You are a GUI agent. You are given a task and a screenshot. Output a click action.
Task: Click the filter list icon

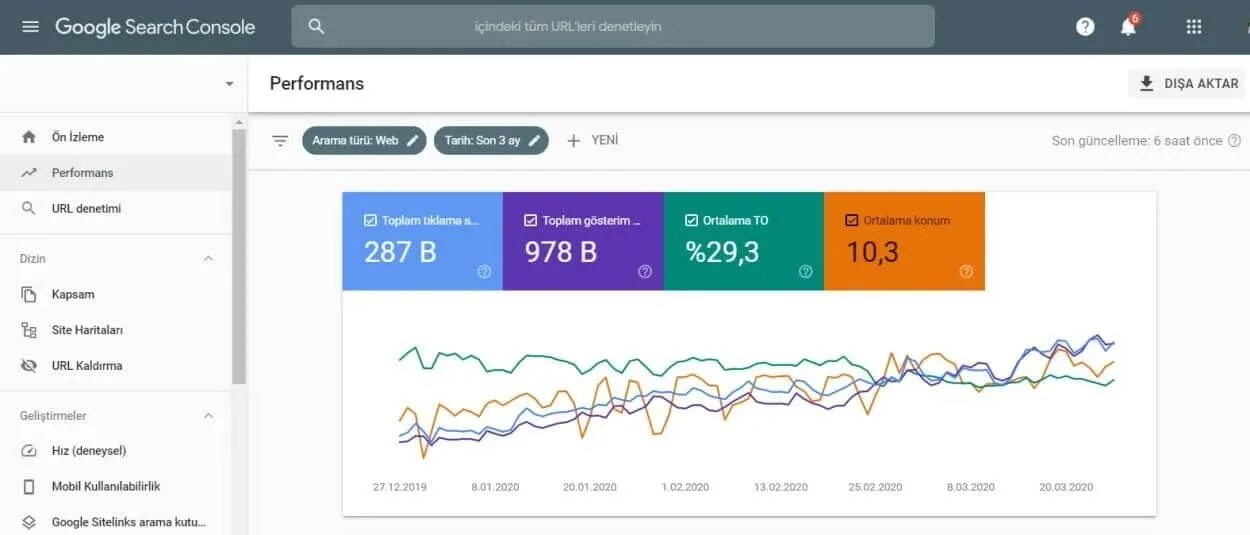pyautogui.click(x=281, y=141)
